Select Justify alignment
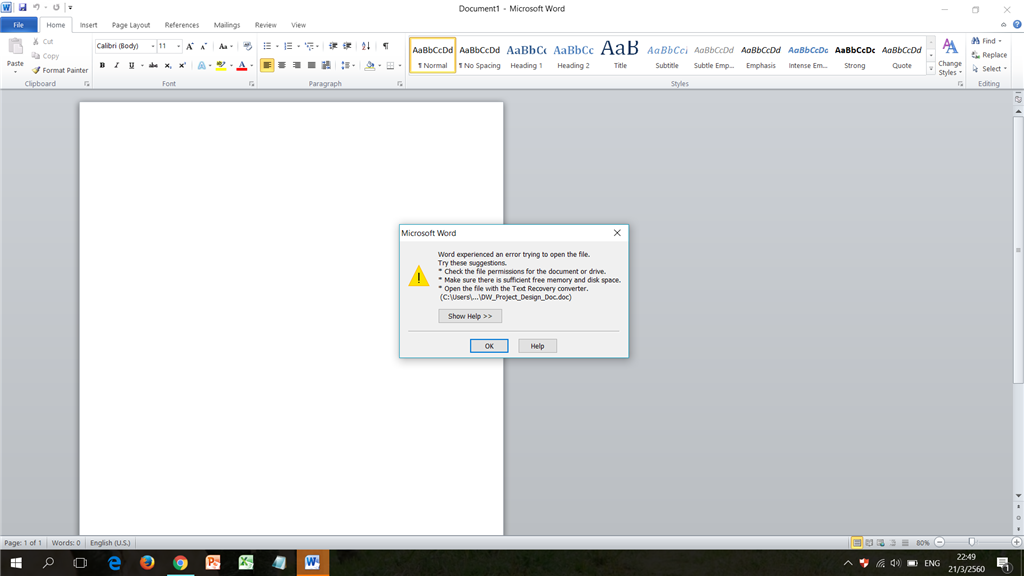This screenshot has width=1024, height=576. 312,65
